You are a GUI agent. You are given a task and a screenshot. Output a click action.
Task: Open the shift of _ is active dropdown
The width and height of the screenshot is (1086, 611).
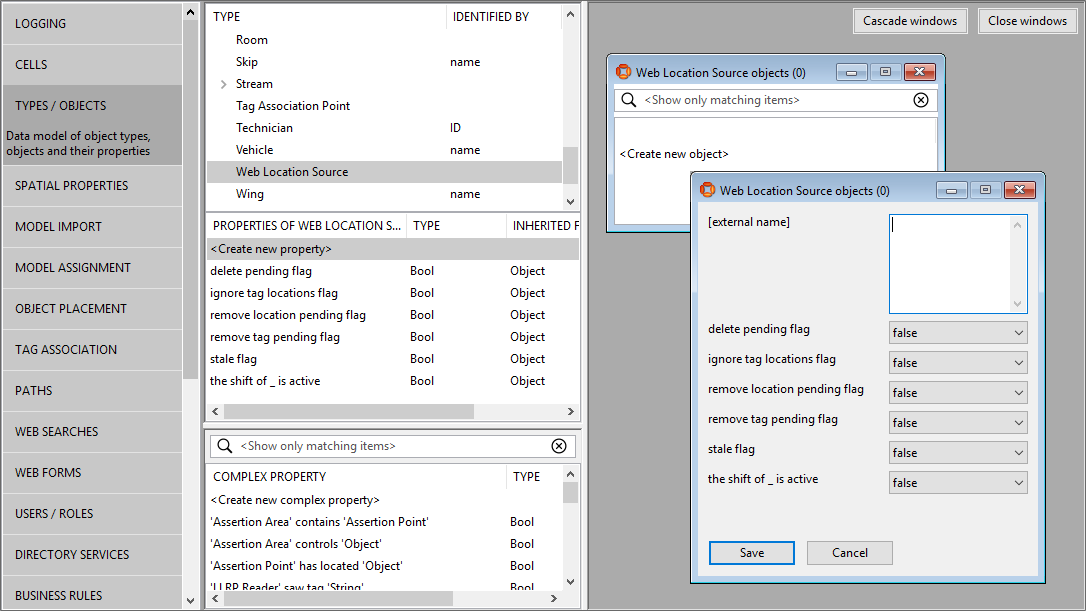[x=958, y=483]
